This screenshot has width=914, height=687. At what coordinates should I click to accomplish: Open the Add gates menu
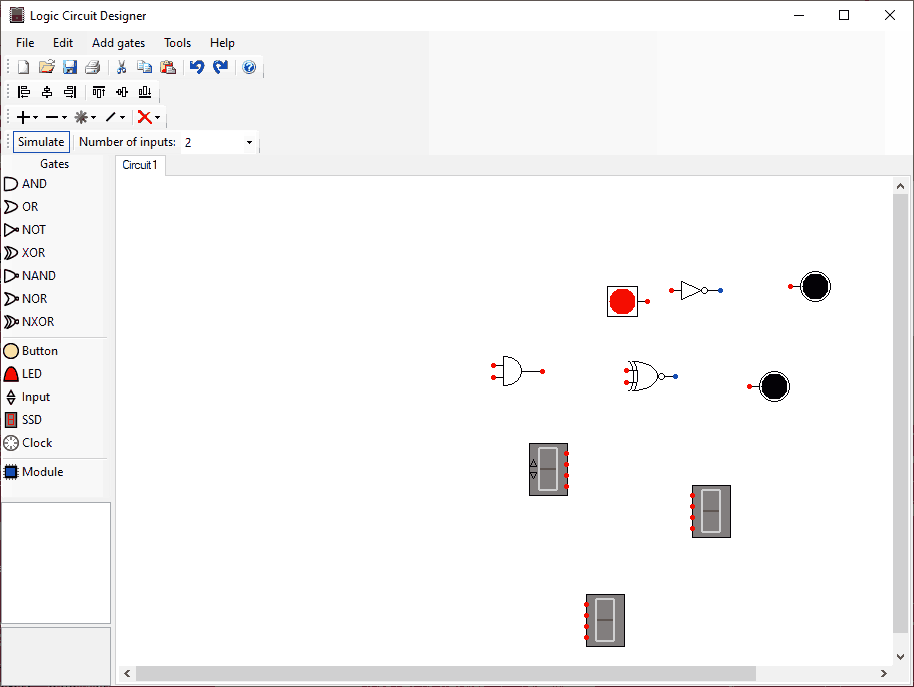[118, 43]
